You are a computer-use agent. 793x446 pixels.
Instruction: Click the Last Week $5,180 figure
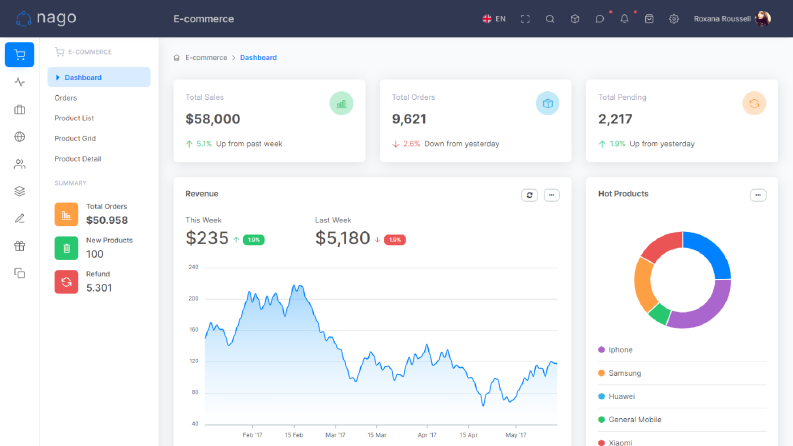pos(342,238)
